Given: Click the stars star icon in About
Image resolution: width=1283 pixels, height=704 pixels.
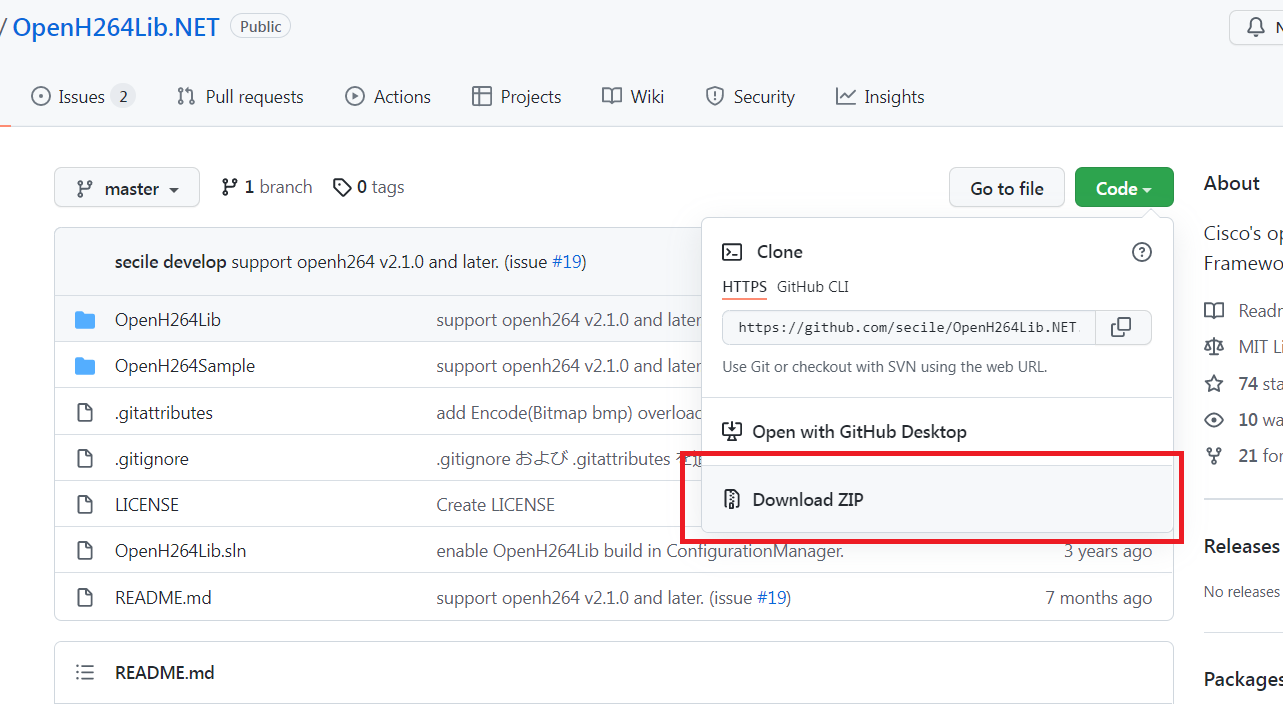Looking at the screenshot, I should point(1214,384).
